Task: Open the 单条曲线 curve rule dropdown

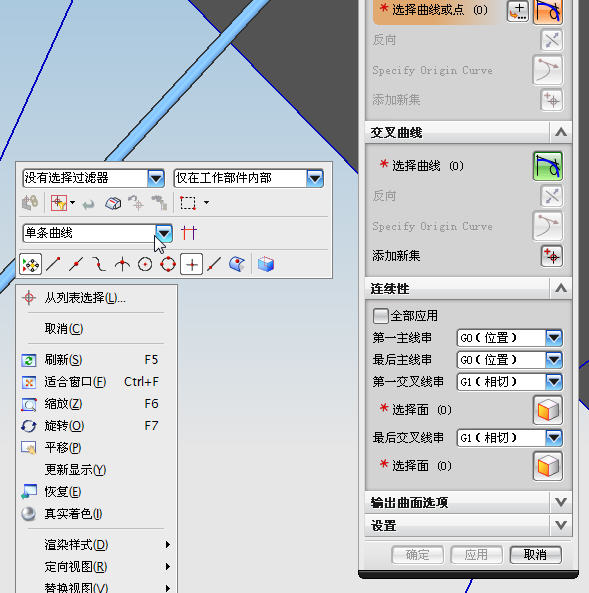Action: pyautogui.click(x=164, y=233)
